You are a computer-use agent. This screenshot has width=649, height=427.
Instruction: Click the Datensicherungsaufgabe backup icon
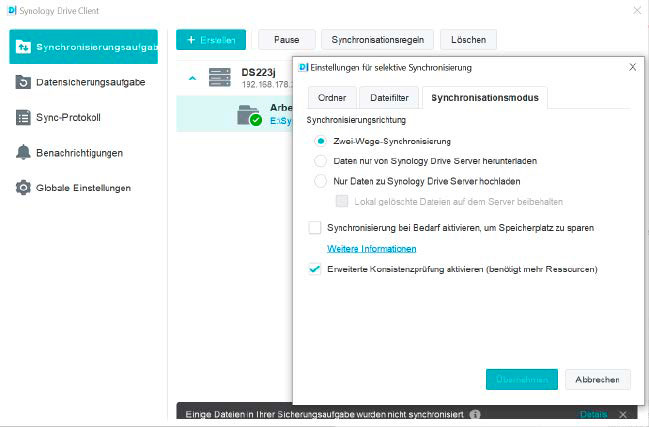click(23, 82)
